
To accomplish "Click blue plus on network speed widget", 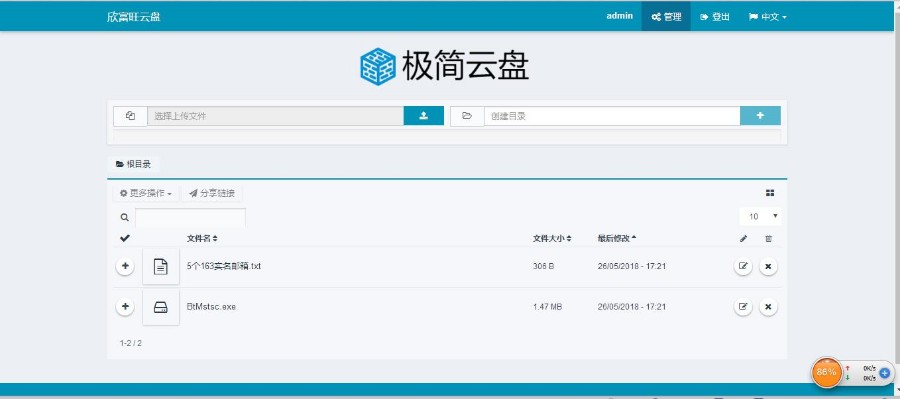I will point(884,373).
